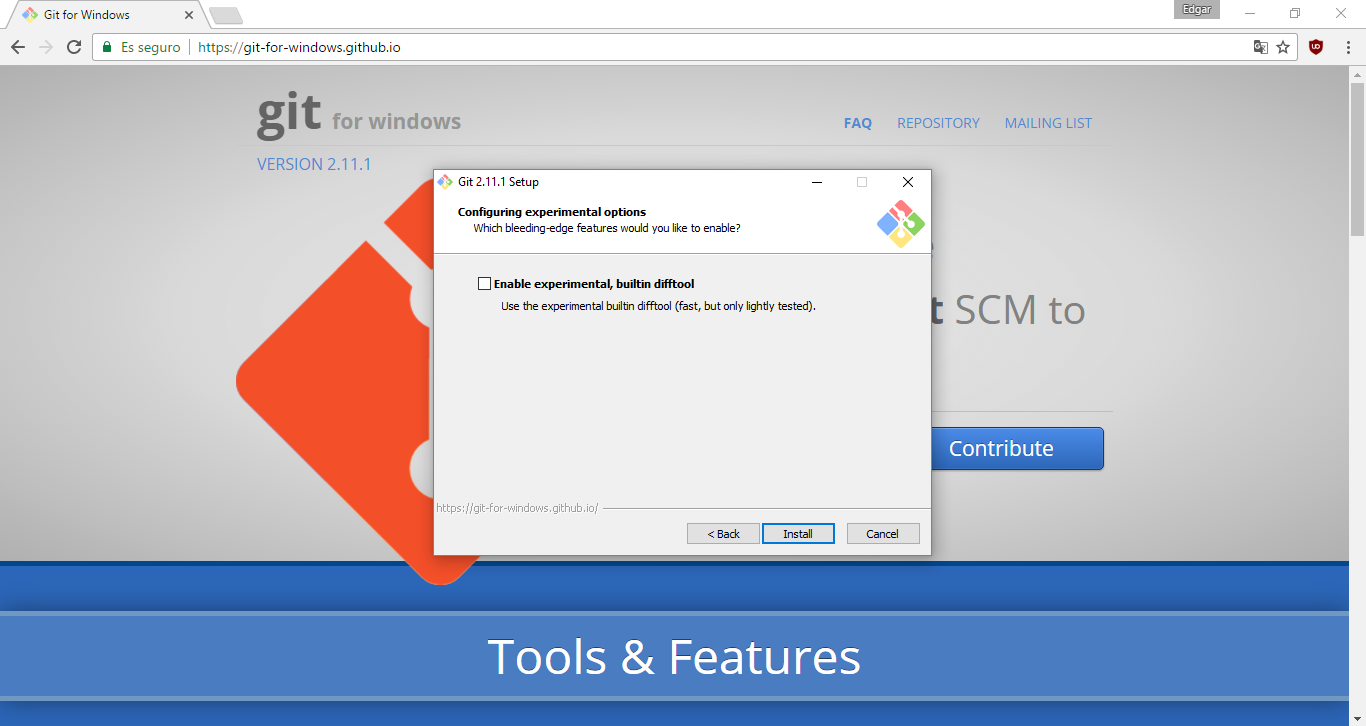Click the Git logo icon in setup title bar
This screenshot has width=1366, height=726.
click(445, 182)
